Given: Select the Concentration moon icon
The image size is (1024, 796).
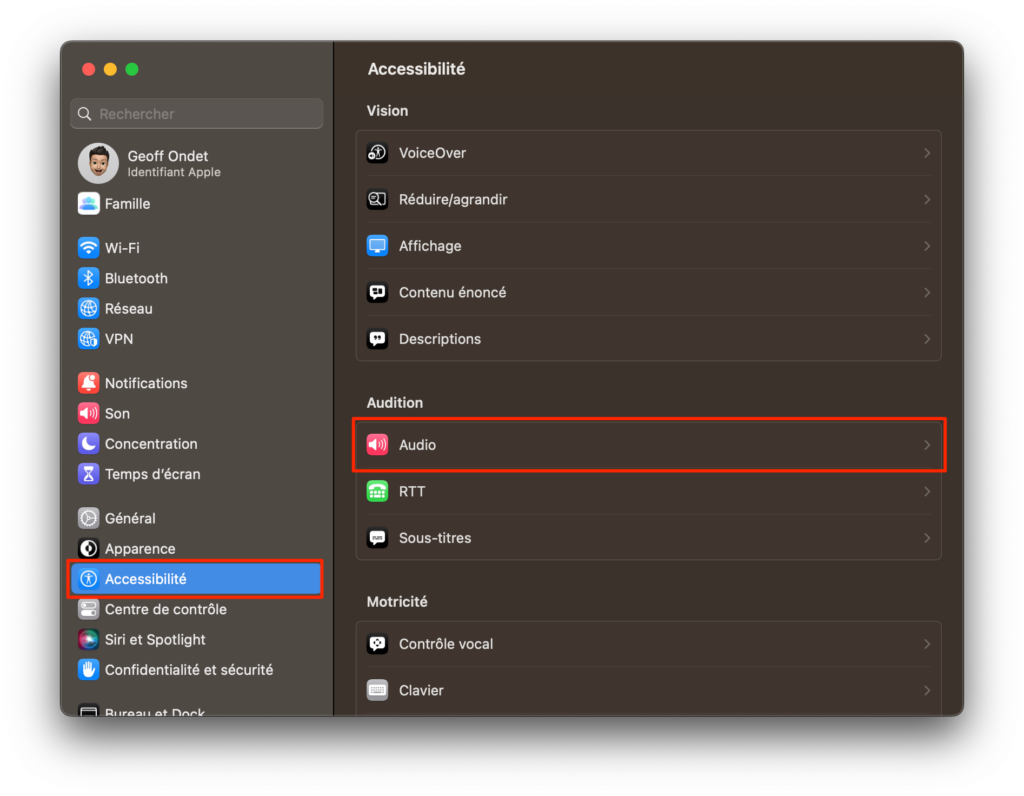Looking at the screenshot, I should tap(88, 443).
